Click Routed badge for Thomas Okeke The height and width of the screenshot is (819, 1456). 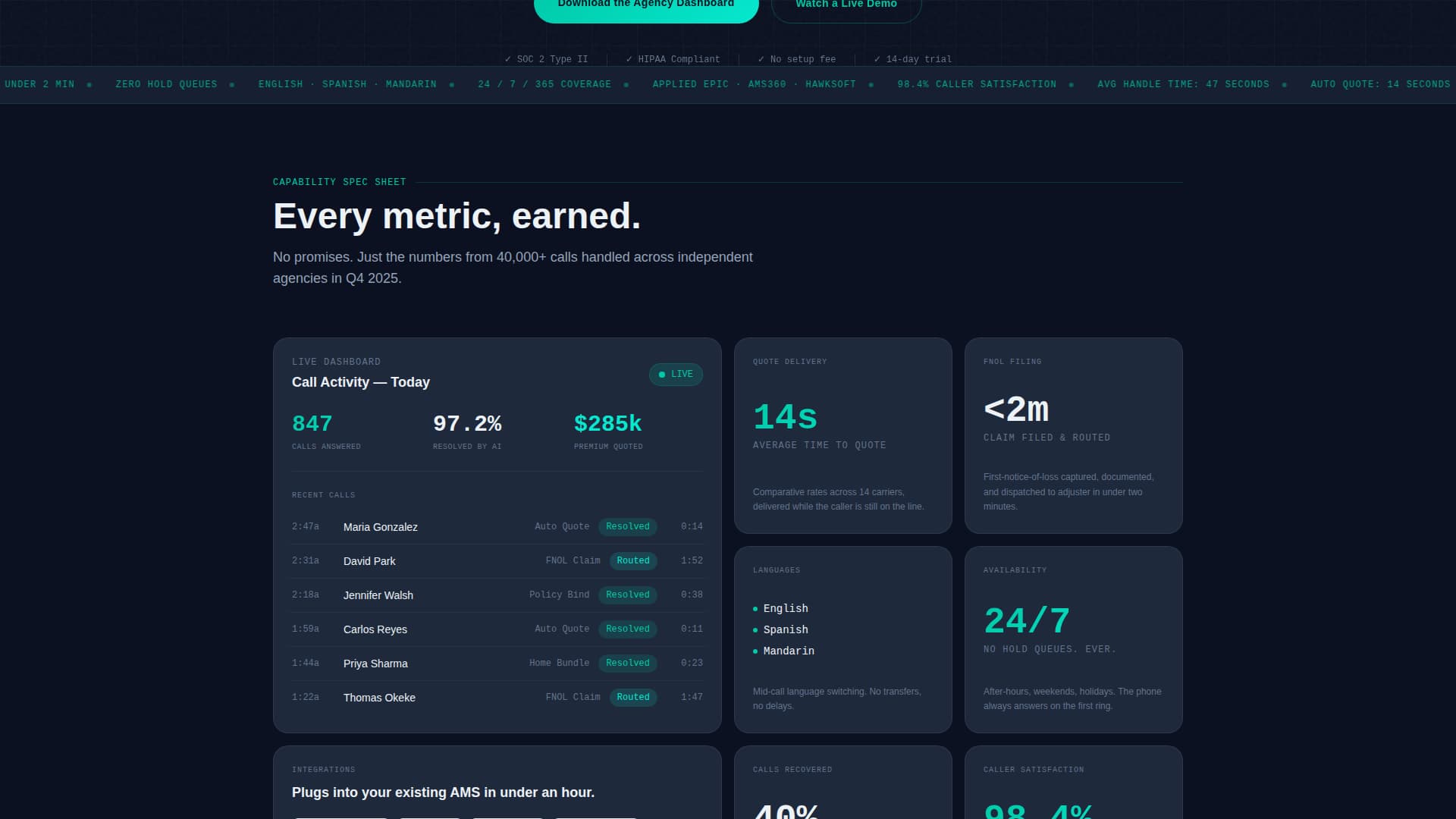coord(633,698)
